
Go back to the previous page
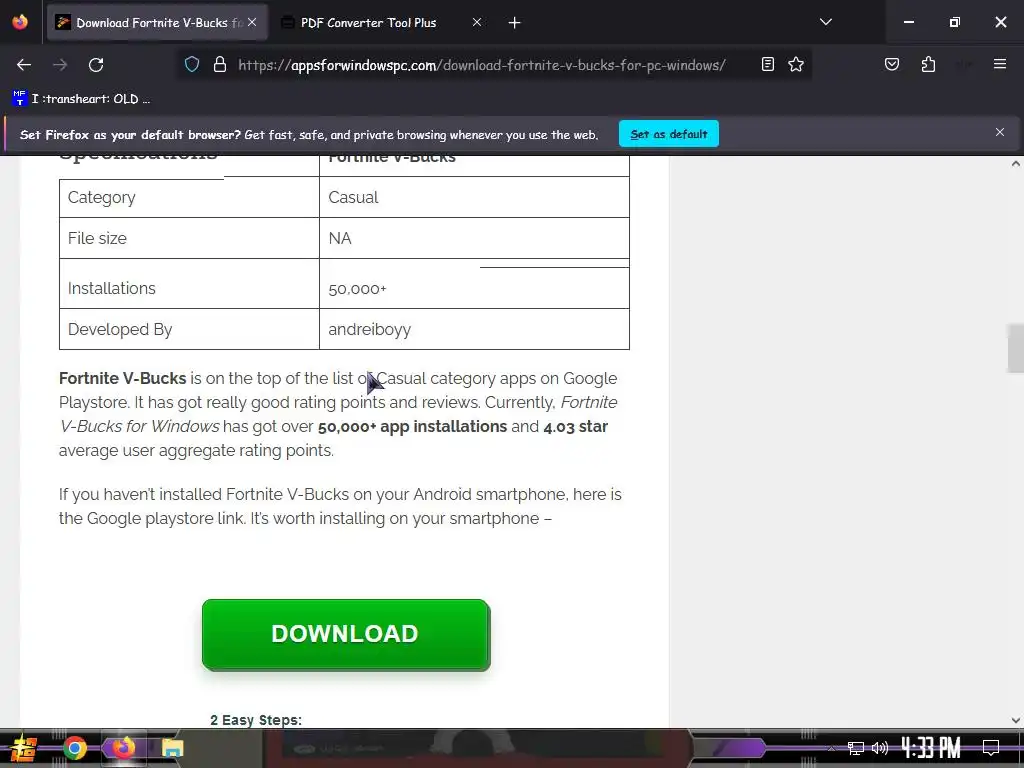click(24, 65)
